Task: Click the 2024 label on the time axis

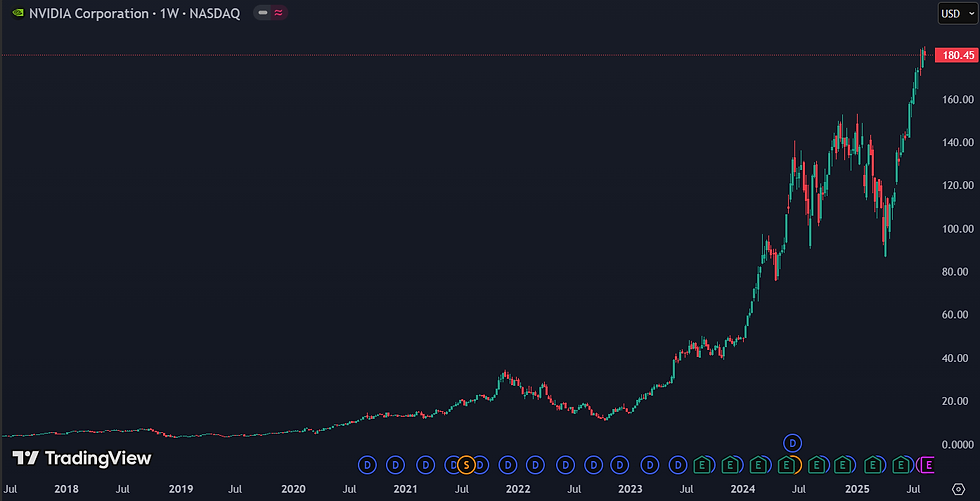Action: click(742, 489)
